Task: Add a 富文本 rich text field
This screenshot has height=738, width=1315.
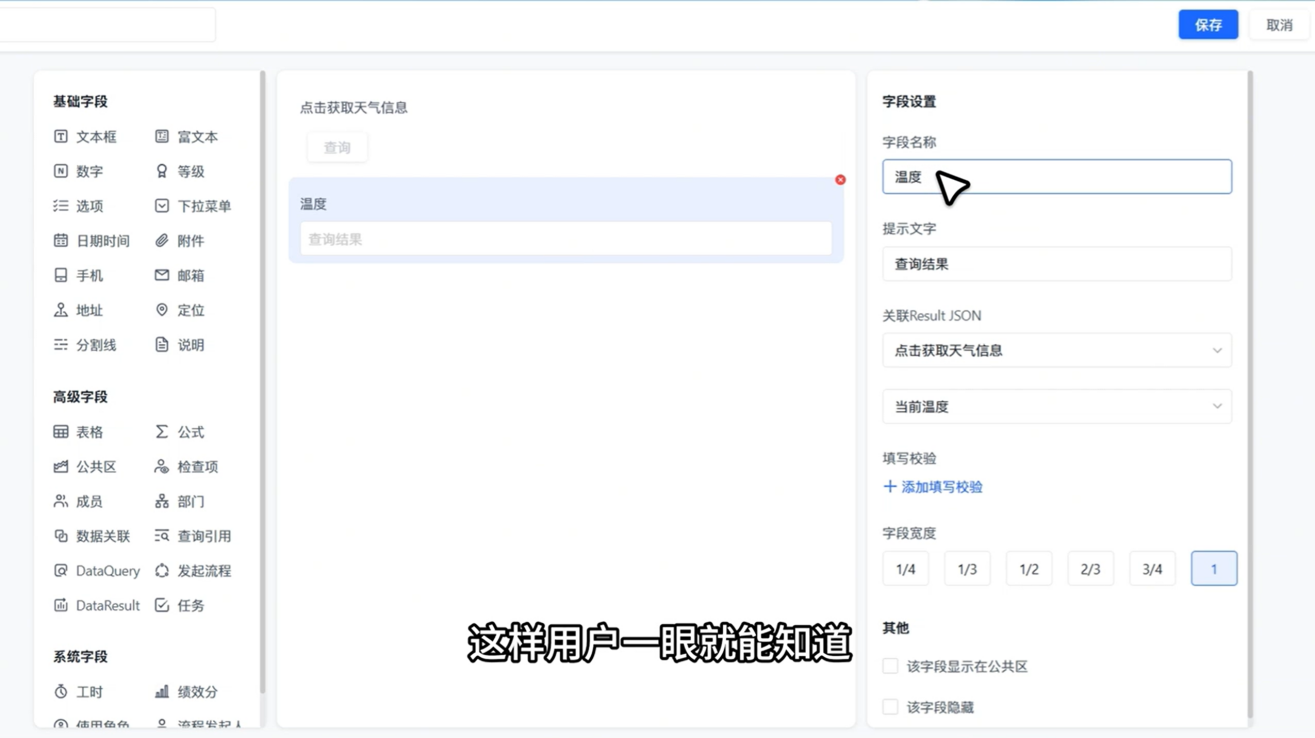Action: point(187,137)
